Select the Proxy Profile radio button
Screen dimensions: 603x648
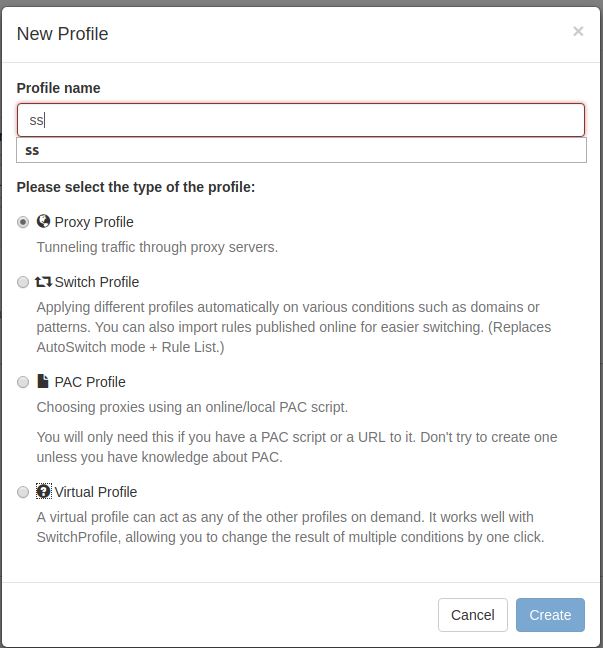click(x=23, y=222)
